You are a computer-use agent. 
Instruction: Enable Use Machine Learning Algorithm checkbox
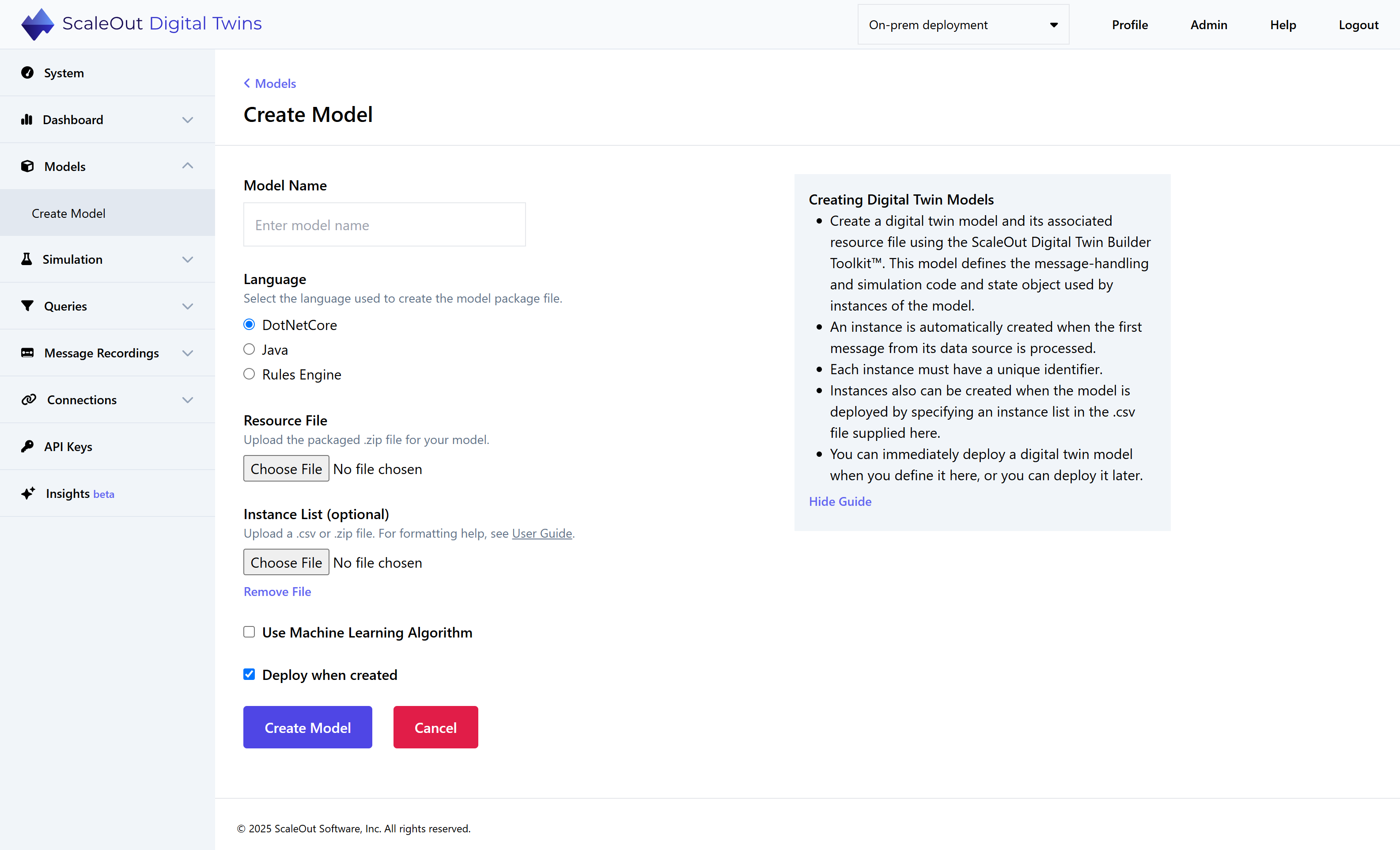click(x=249, y=632)
